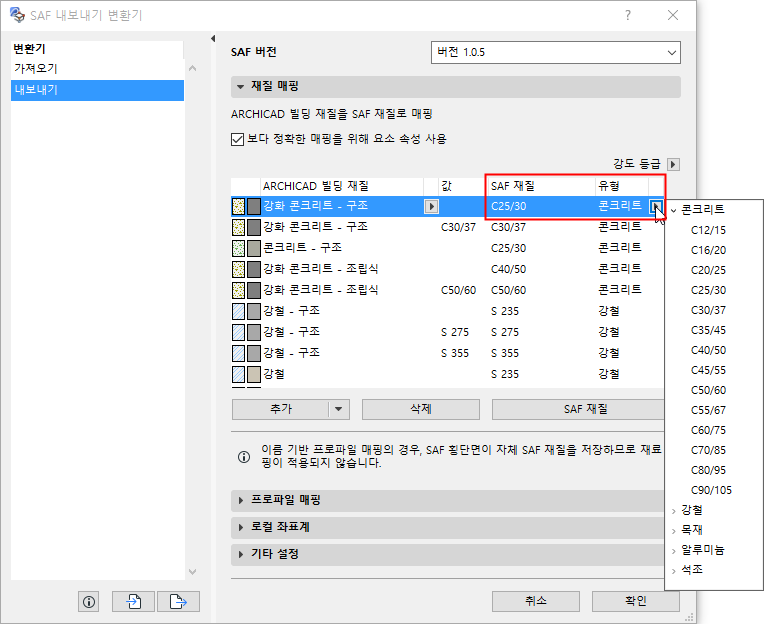Image resolution: width=764 pixels, height=624 pixels.
Task: Choose C20/25 from the concrete list
Action: [708, 270]
